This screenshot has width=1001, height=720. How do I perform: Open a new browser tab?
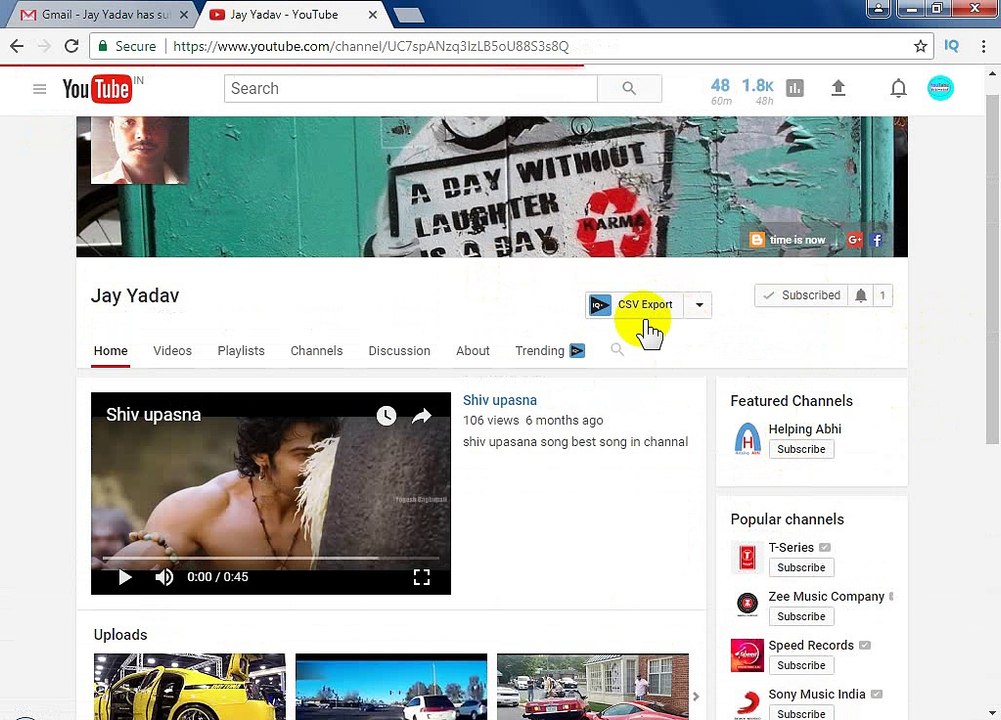(x=409, y=15)
